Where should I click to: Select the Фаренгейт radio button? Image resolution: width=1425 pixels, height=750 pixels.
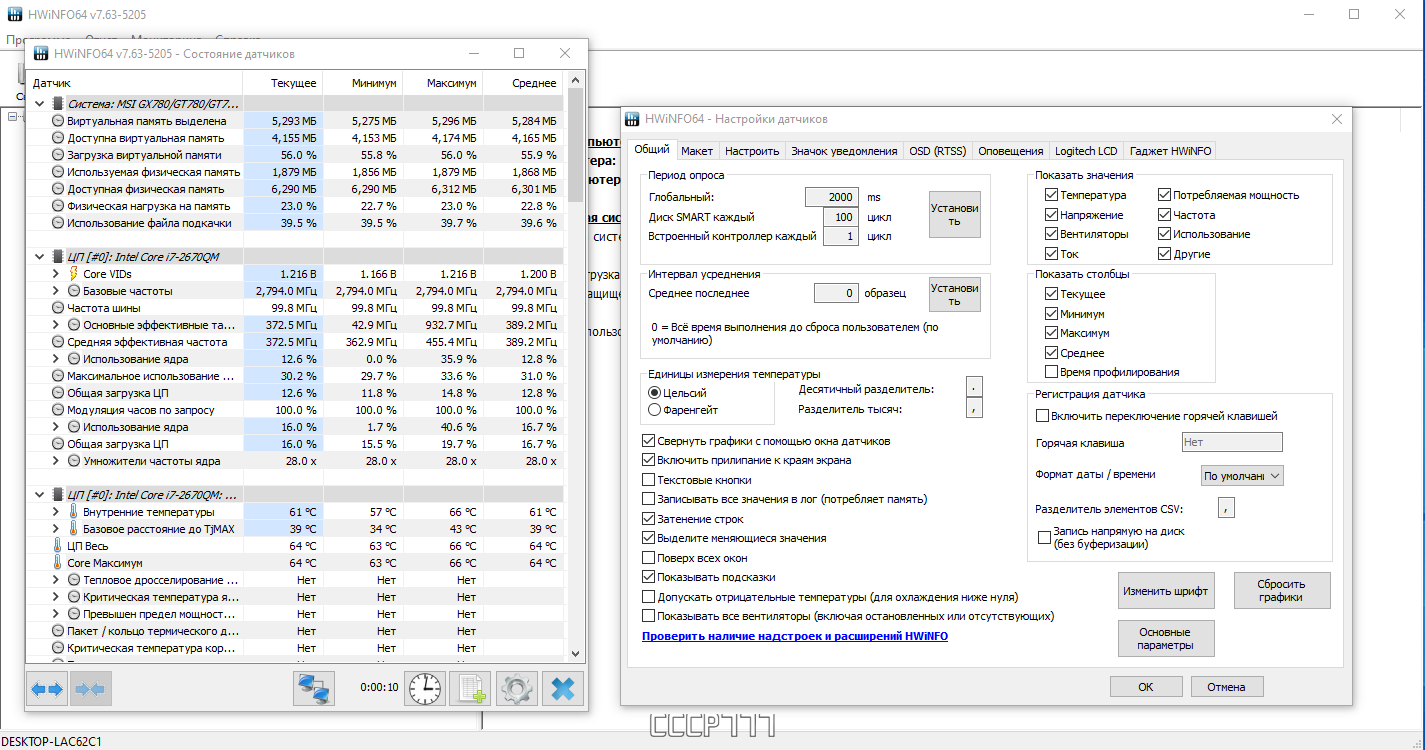[655, 409]
